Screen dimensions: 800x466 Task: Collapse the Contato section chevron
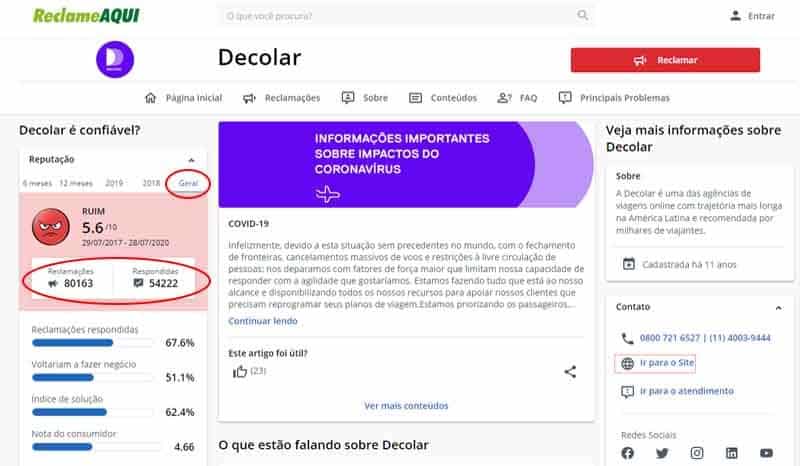pyautogui.click(x=779, y=308)
